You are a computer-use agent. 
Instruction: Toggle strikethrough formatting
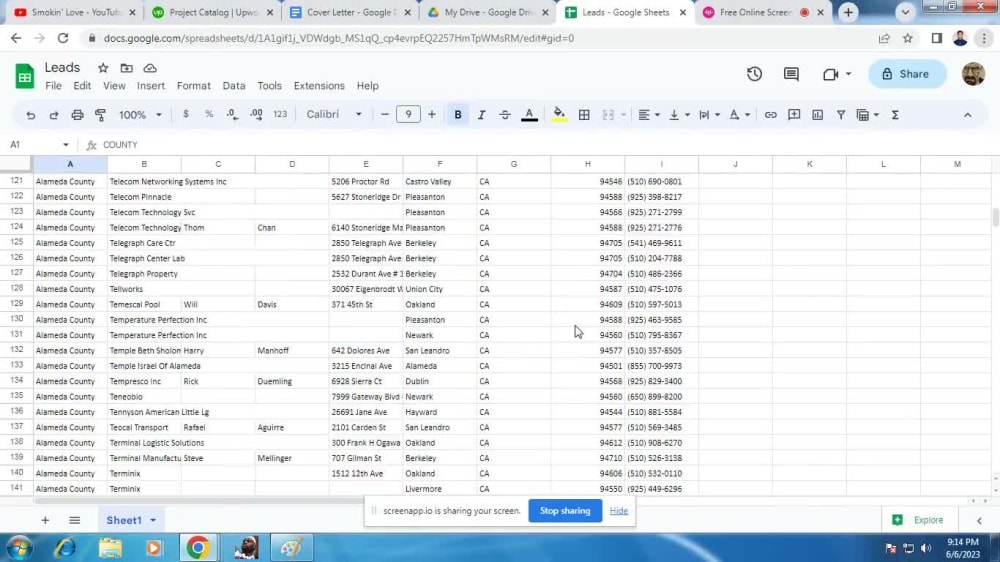click(x=504, y=115)
